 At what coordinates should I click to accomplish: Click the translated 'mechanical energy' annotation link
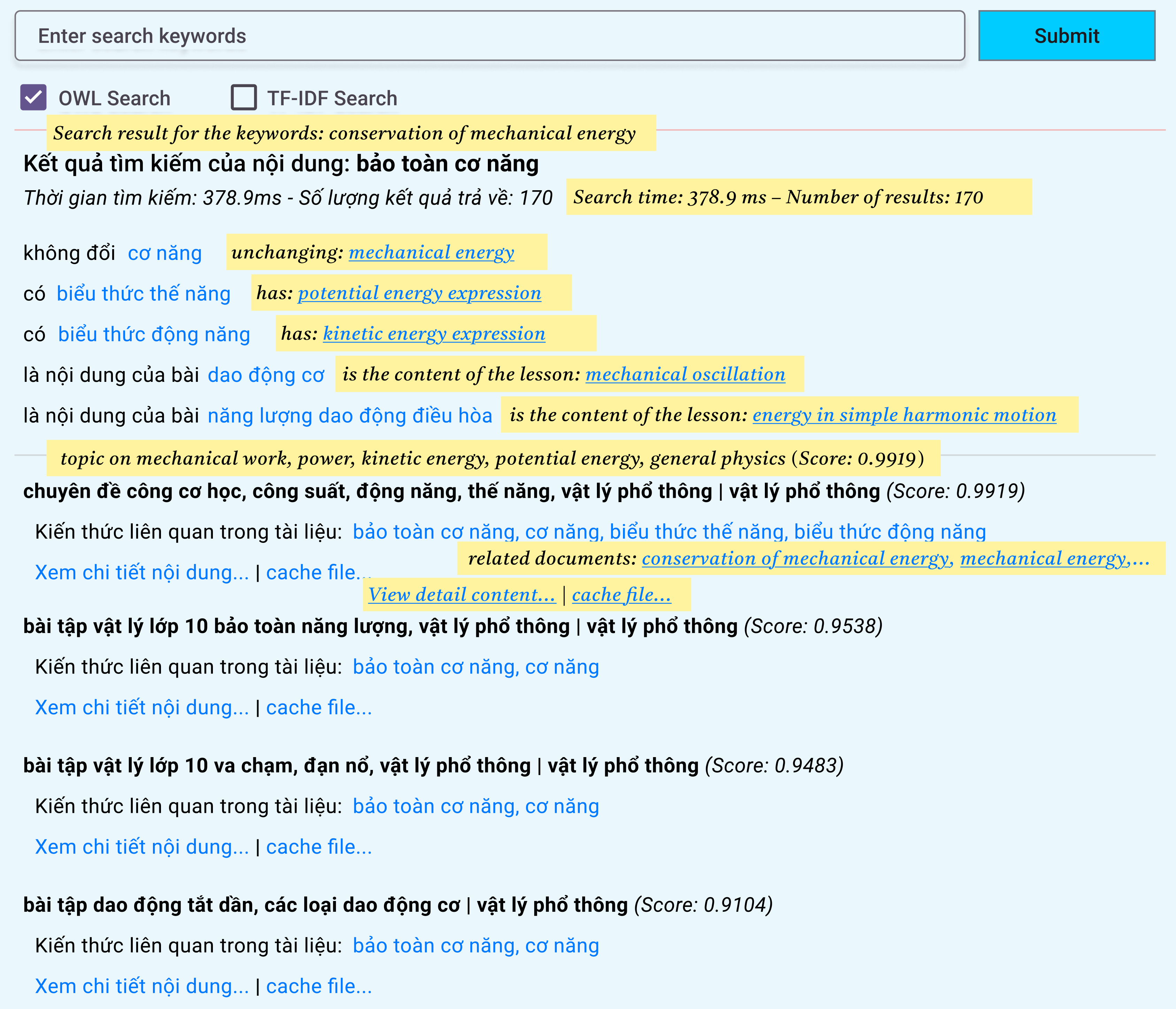(x=431, y=252)
